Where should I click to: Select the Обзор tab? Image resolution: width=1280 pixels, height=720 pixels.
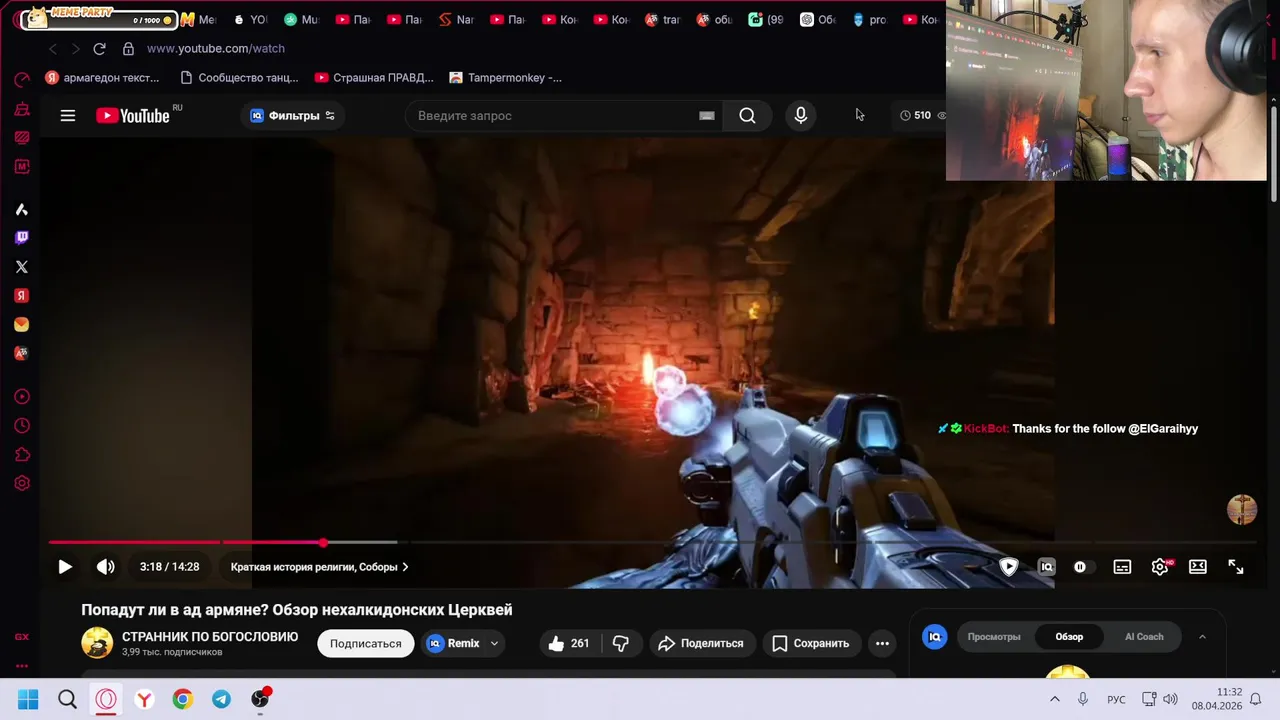[1069, 637]
